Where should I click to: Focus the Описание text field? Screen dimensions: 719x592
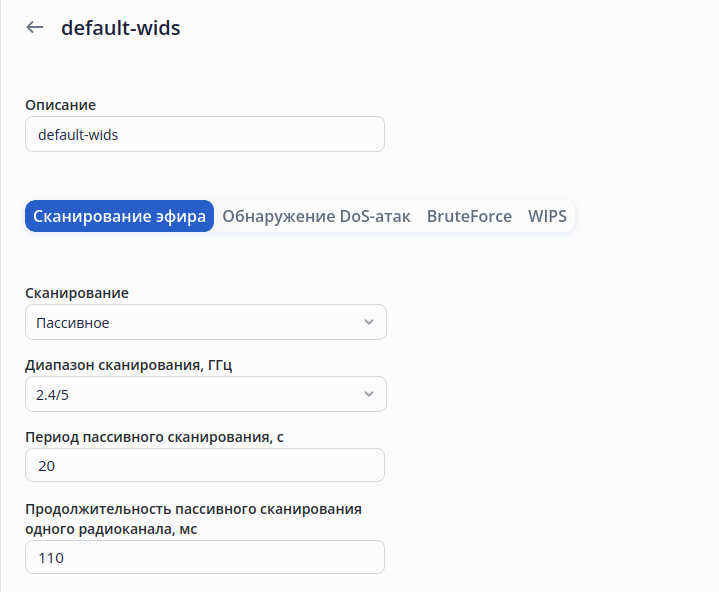tap(204, 134)
